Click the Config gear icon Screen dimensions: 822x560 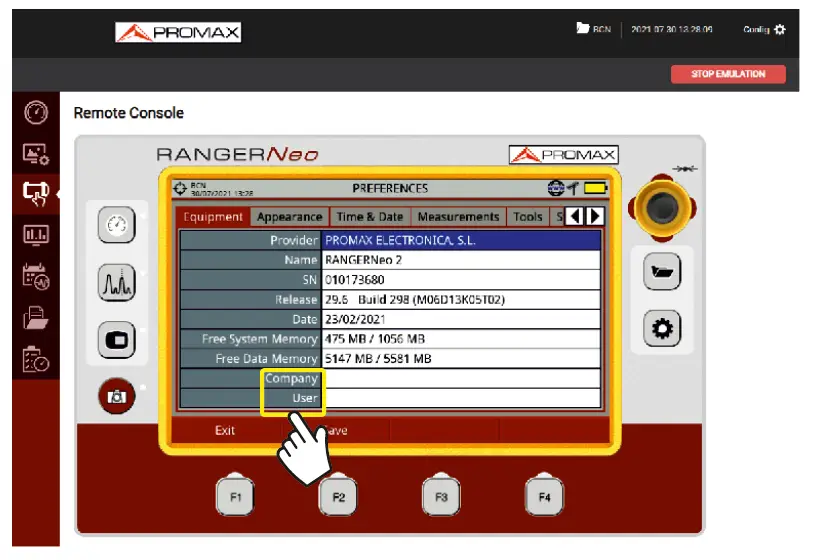(x=780, y=29)
